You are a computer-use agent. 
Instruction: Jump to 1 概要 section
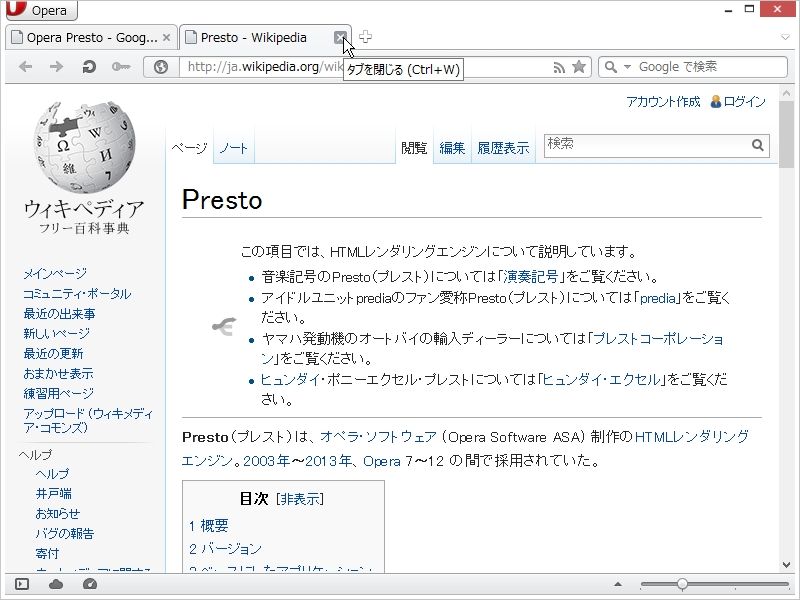coord(209,526)
